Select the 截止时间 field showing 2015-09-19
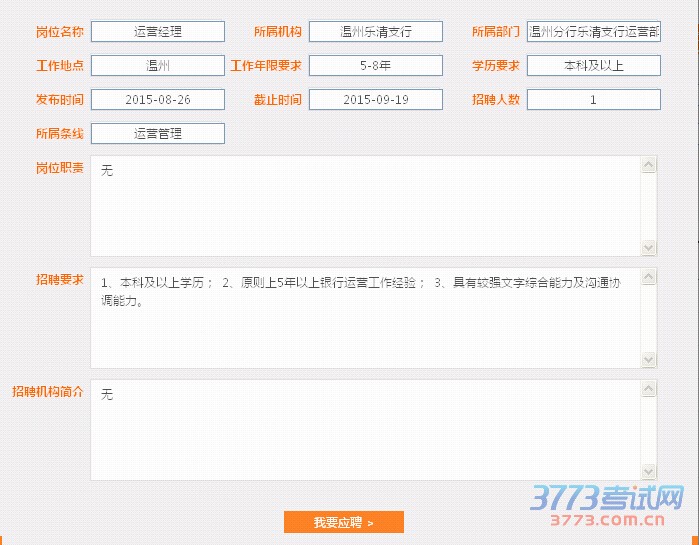Viewport: 699px width, 545px height. click(376, 100)
